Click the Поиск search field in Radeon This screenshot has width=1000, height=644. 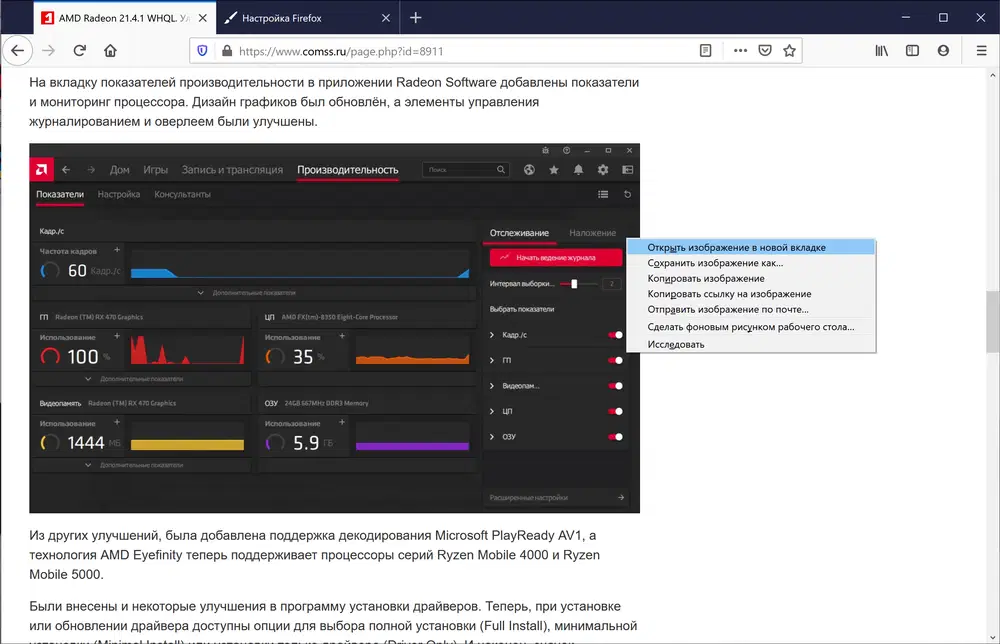click(x=466, y=170)
